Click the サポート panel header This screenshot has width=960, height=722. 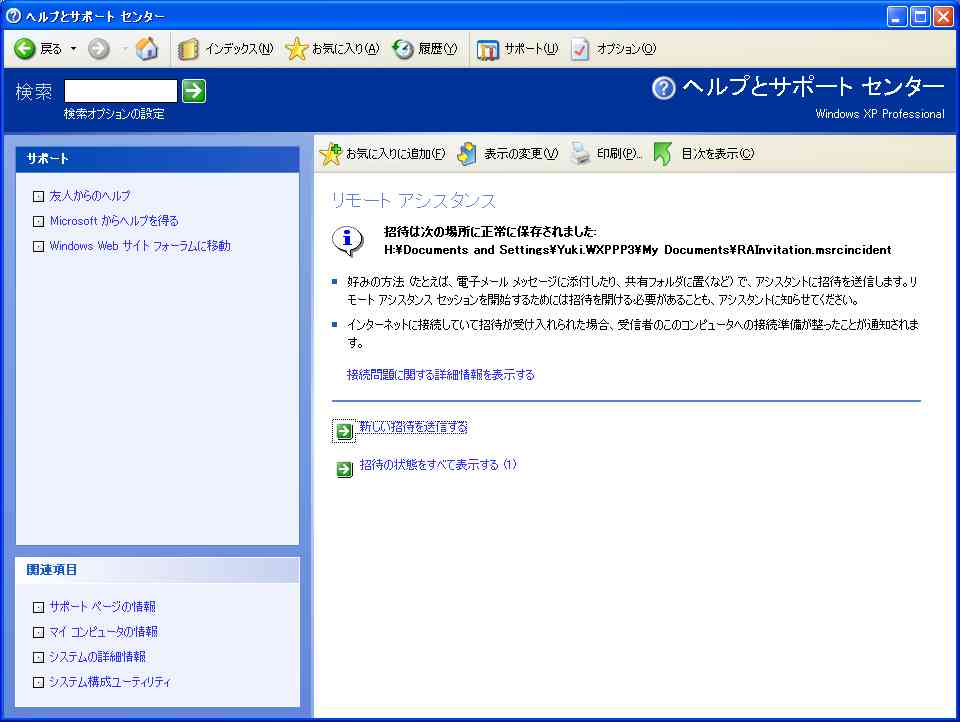tap(157, 159)
